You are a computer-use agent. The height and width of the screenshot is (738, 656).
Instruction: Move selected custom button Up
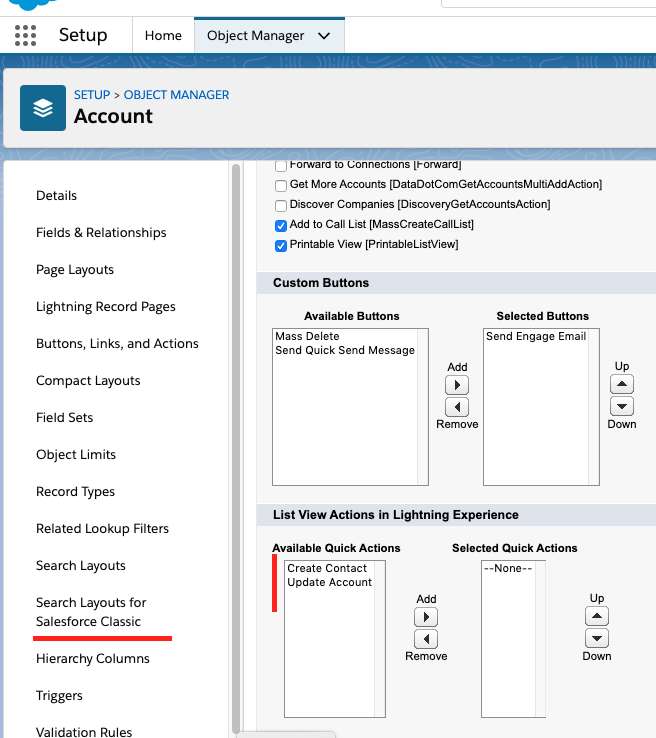(622, 384)
